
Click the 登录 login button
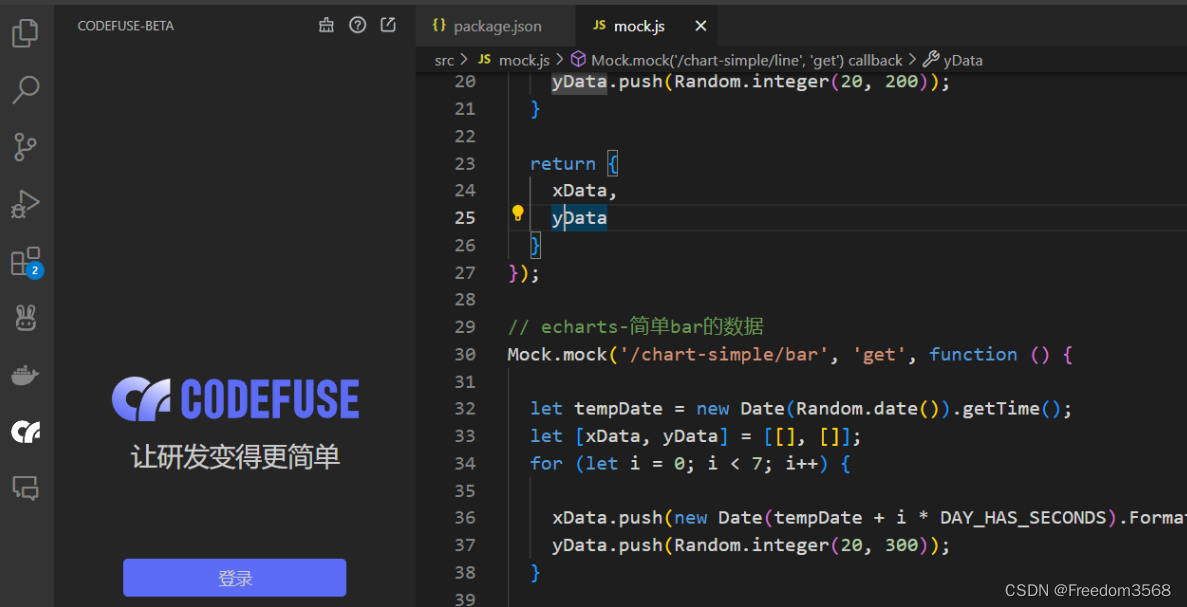pos(235,578)
